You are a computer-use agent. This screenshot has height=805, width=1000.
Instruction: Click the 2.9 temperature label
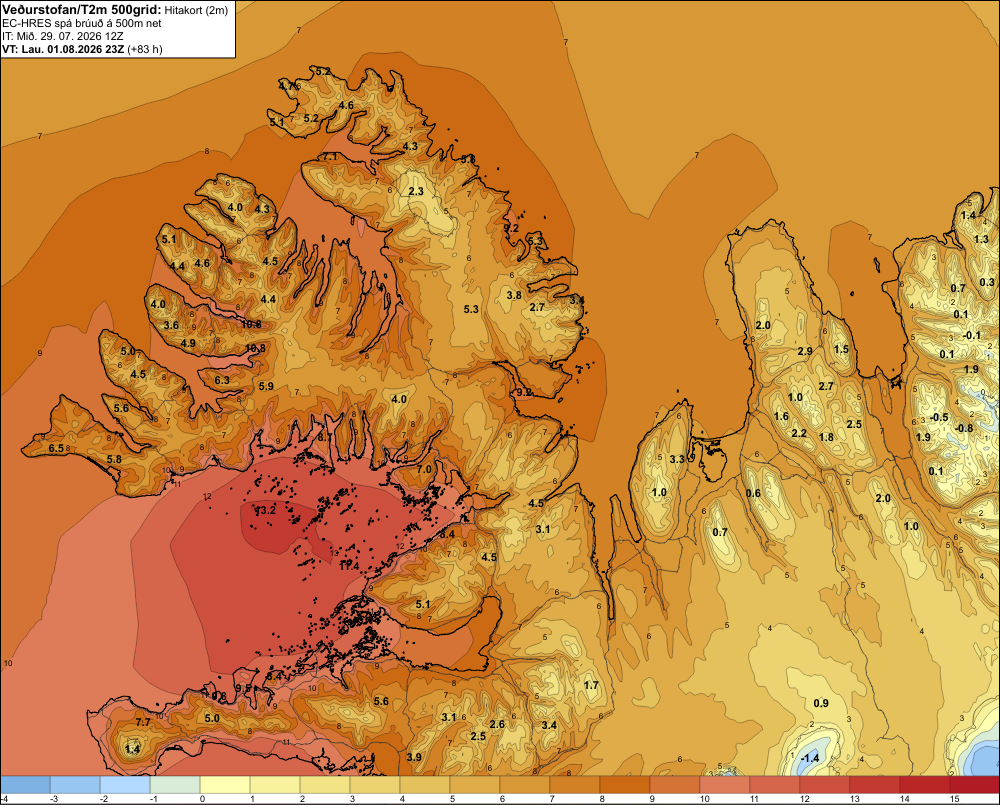click(x=805, y=351)
